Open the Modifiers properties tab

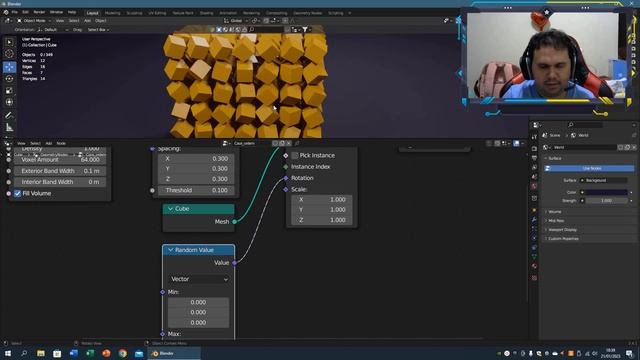(534, 220)
